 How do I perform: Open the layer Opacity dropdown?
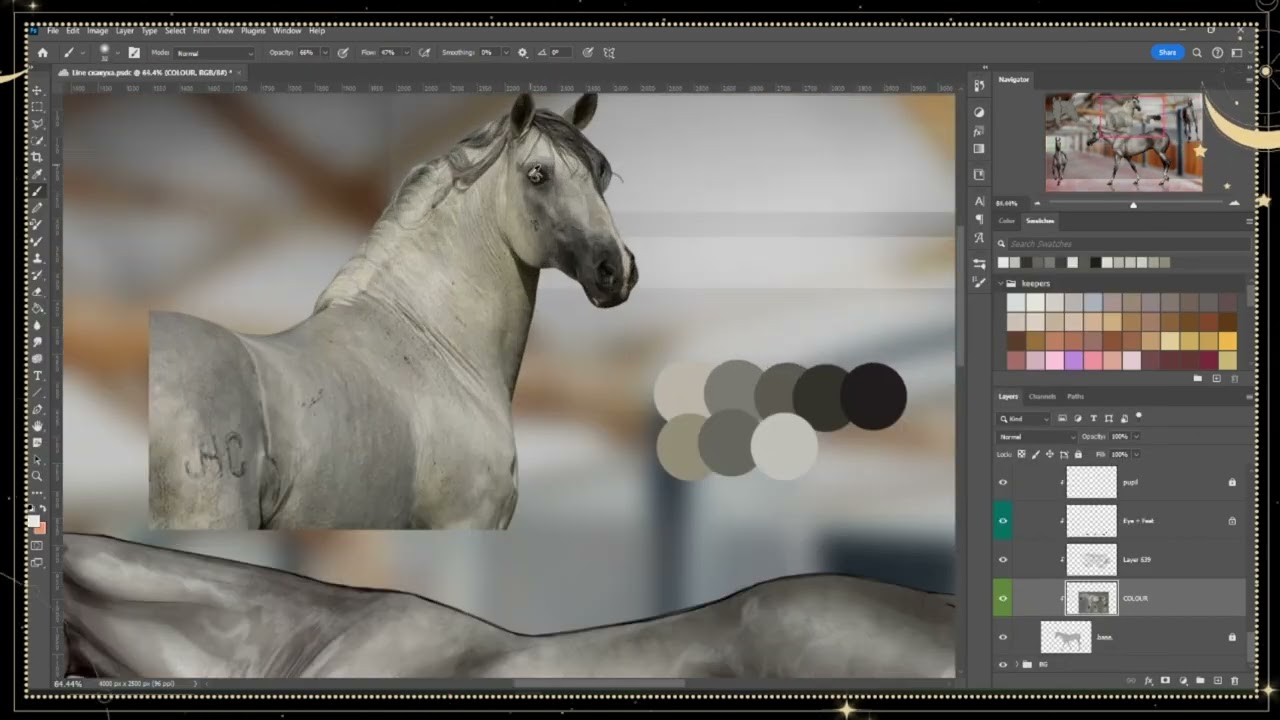(x=1136, y=436)
